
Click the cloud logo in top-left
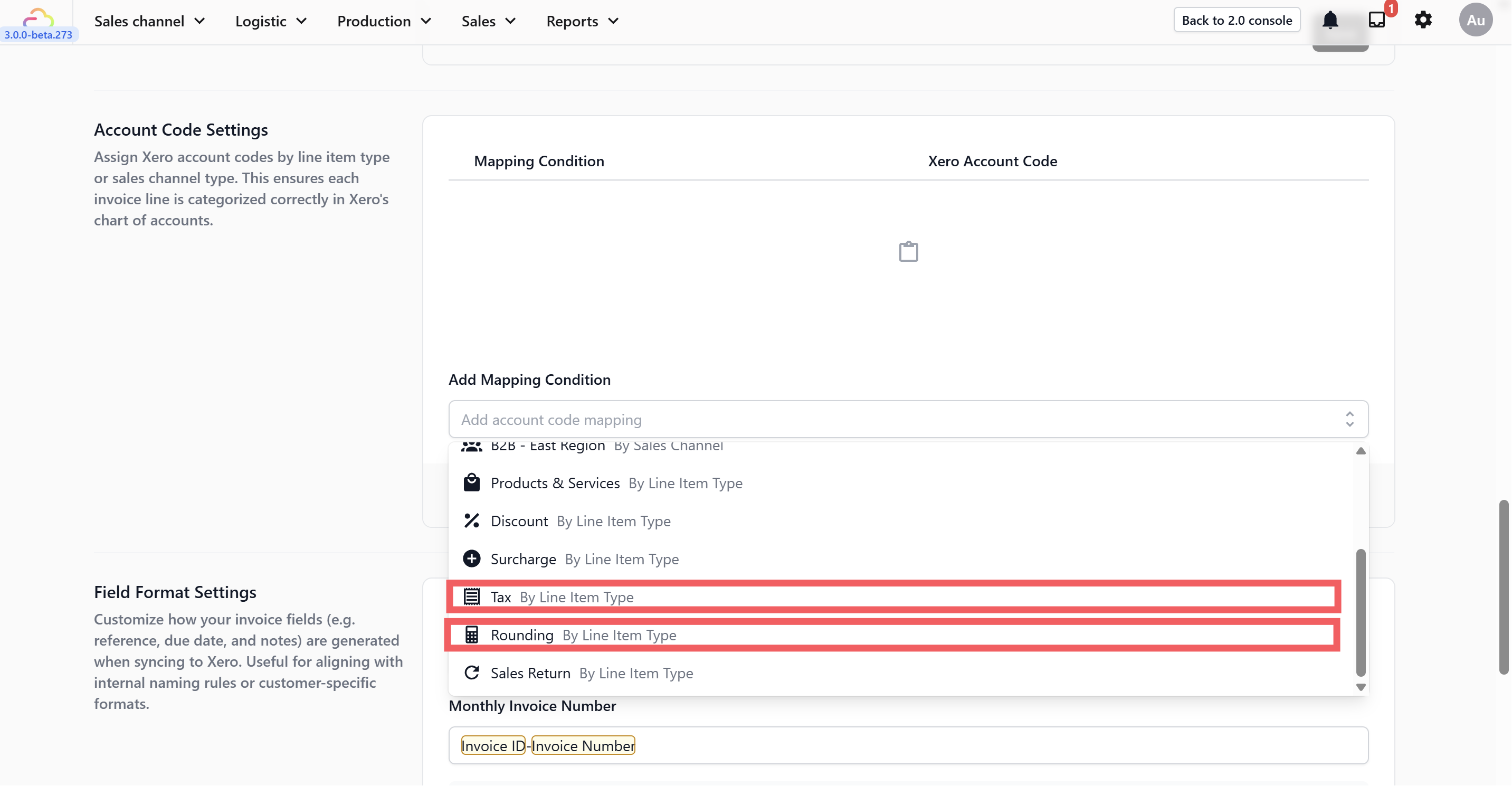coord(38,16)
